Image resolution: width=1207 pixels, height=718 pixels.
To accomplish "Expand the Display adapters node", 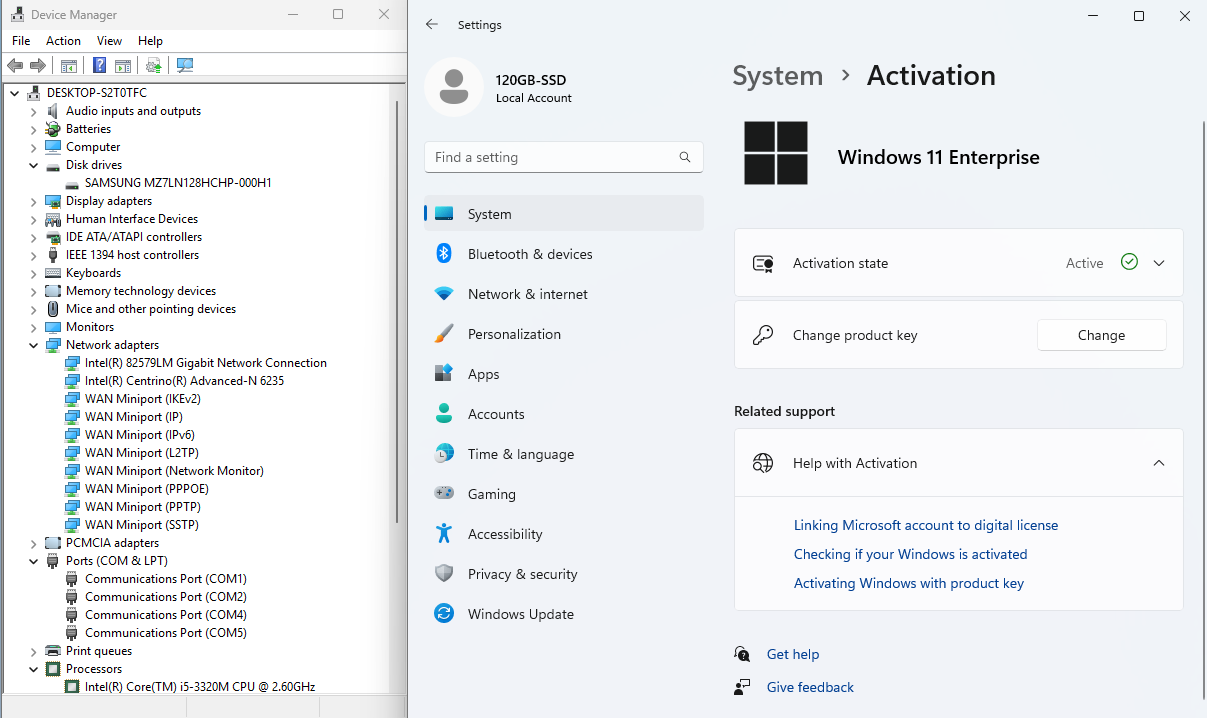I will [x=33, y=201].
